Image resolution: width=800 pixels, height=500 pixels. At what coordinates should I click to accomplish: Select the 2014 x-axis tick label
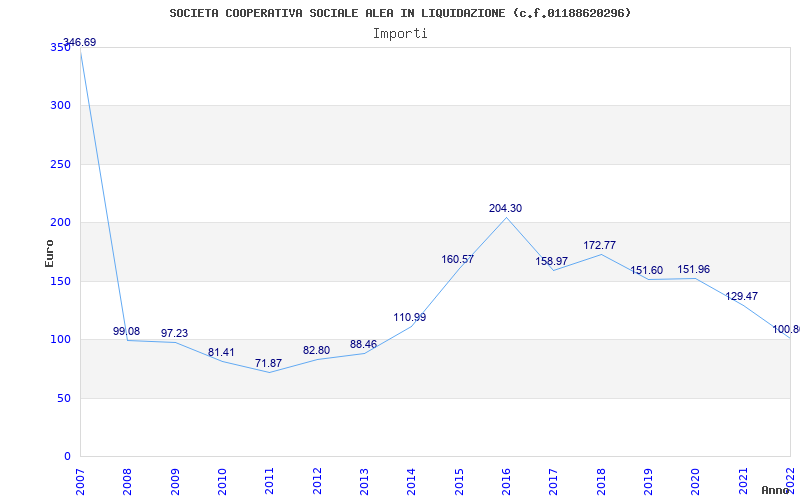(412, 482)
